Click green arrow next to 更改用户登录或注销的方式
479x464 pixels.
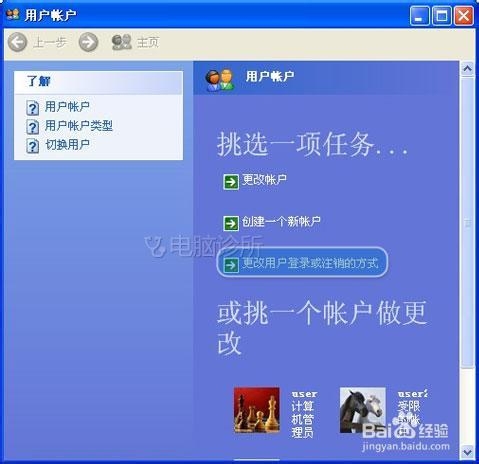click(231, 265)
